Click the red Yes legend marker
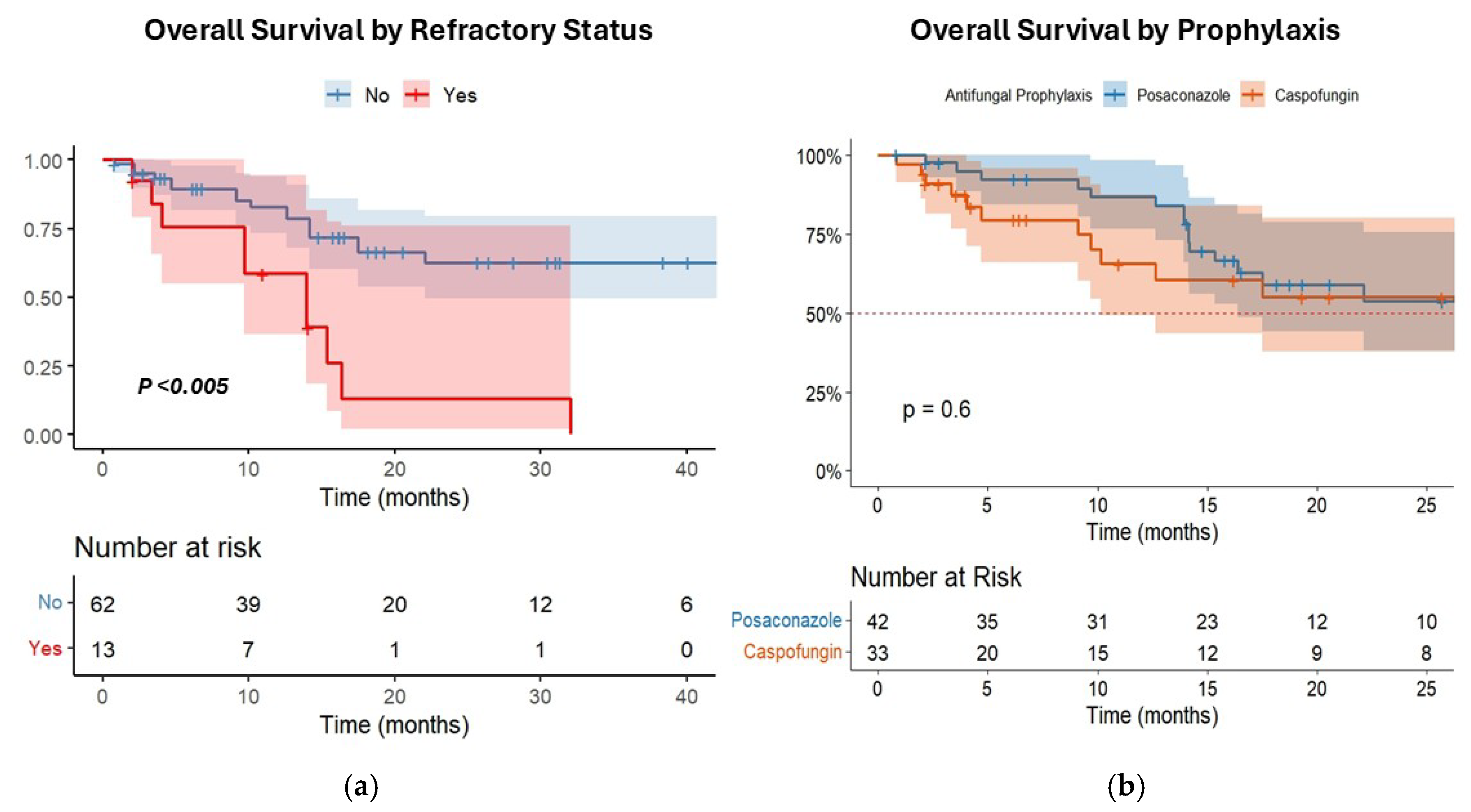1471x812 pixels. click(x=417, y=94)
